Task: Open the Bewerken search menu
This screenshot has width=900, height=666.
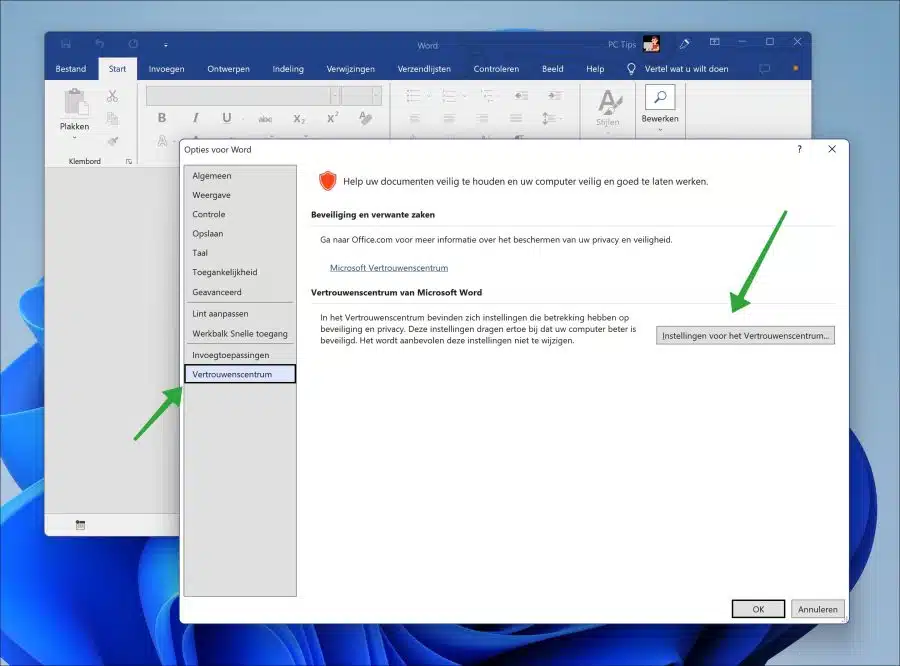Action: [x=660, y=108]
